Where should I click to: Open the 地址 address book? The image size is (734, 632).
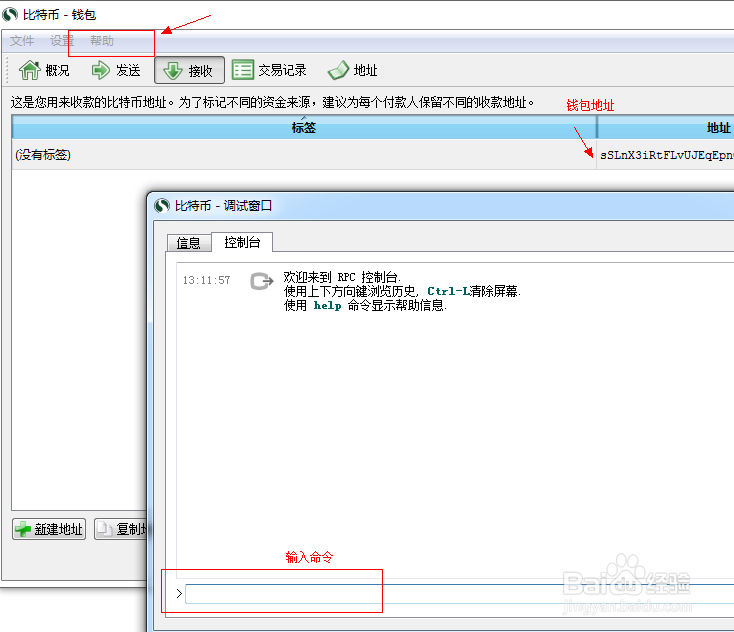353,70
